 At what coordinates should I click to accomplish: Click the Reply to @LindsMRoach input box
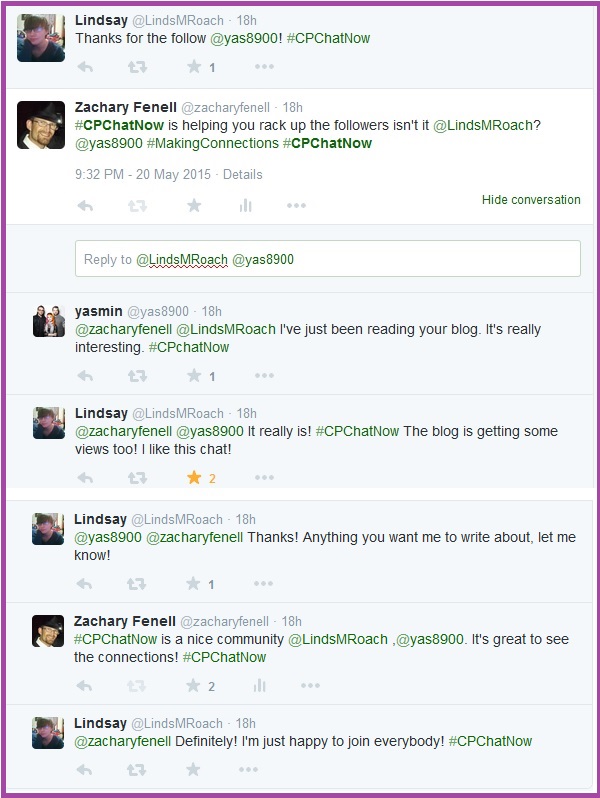(328, 259)
